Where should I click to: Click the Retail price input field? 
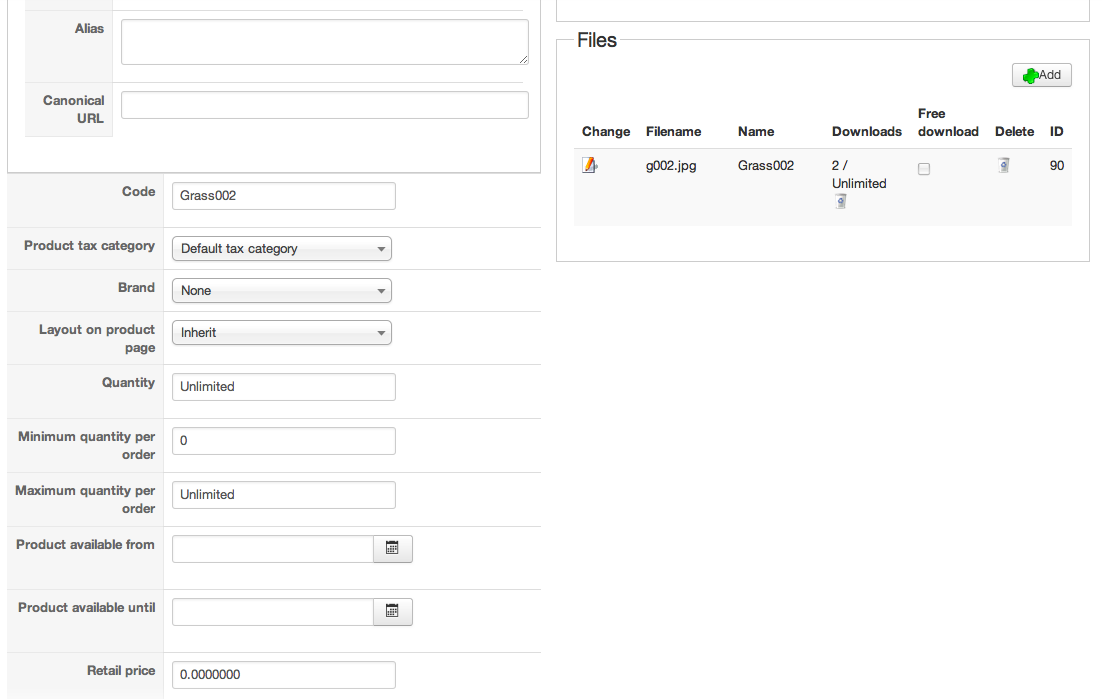283,675
